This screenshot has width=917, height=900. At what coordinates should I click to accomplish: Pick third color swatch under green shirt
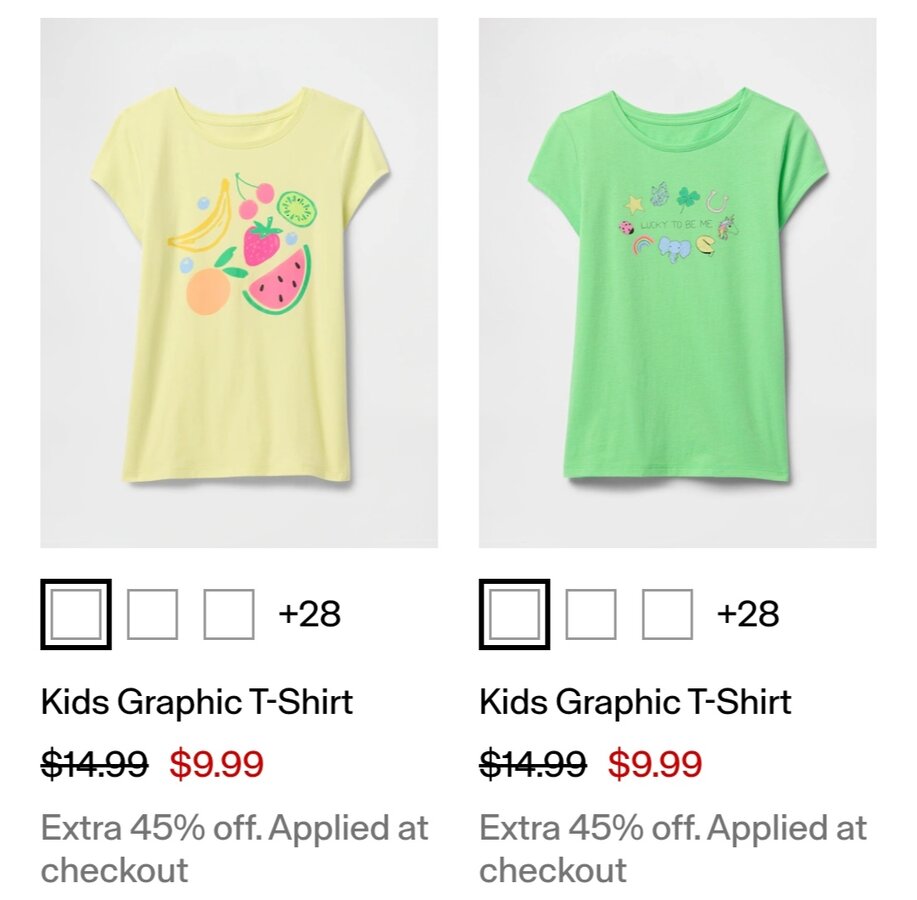coord(667,614)
